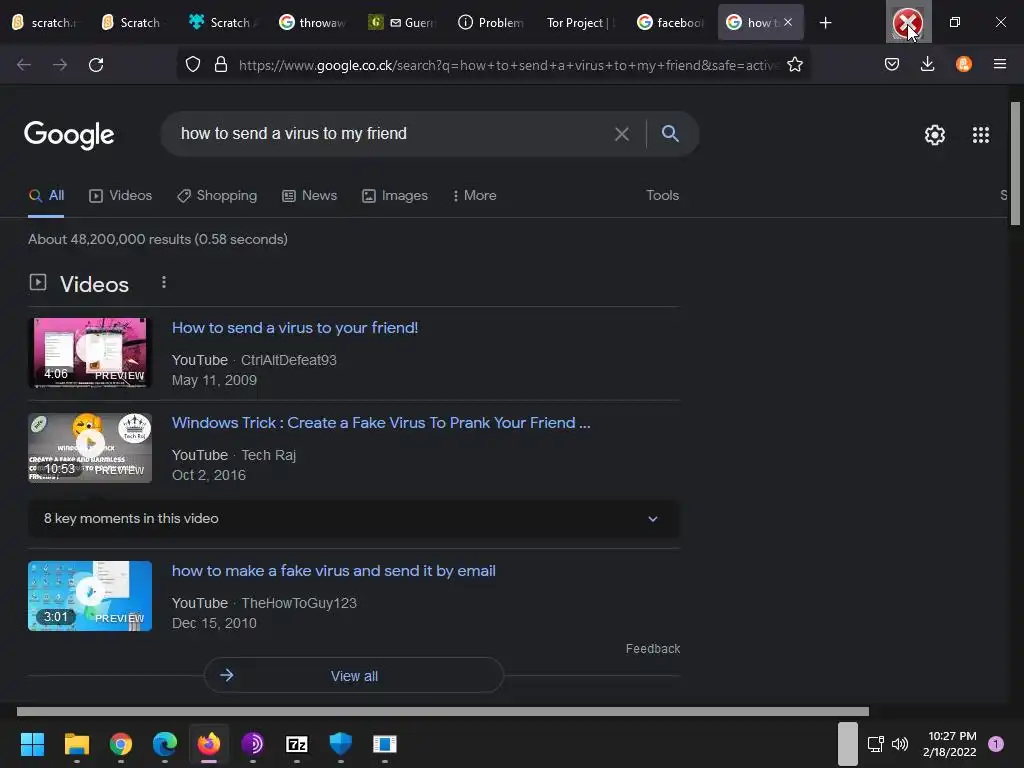Screen dimensions: 1024x768
Task: Switch to the Images results tab
Action: click(x=395, y=195)
